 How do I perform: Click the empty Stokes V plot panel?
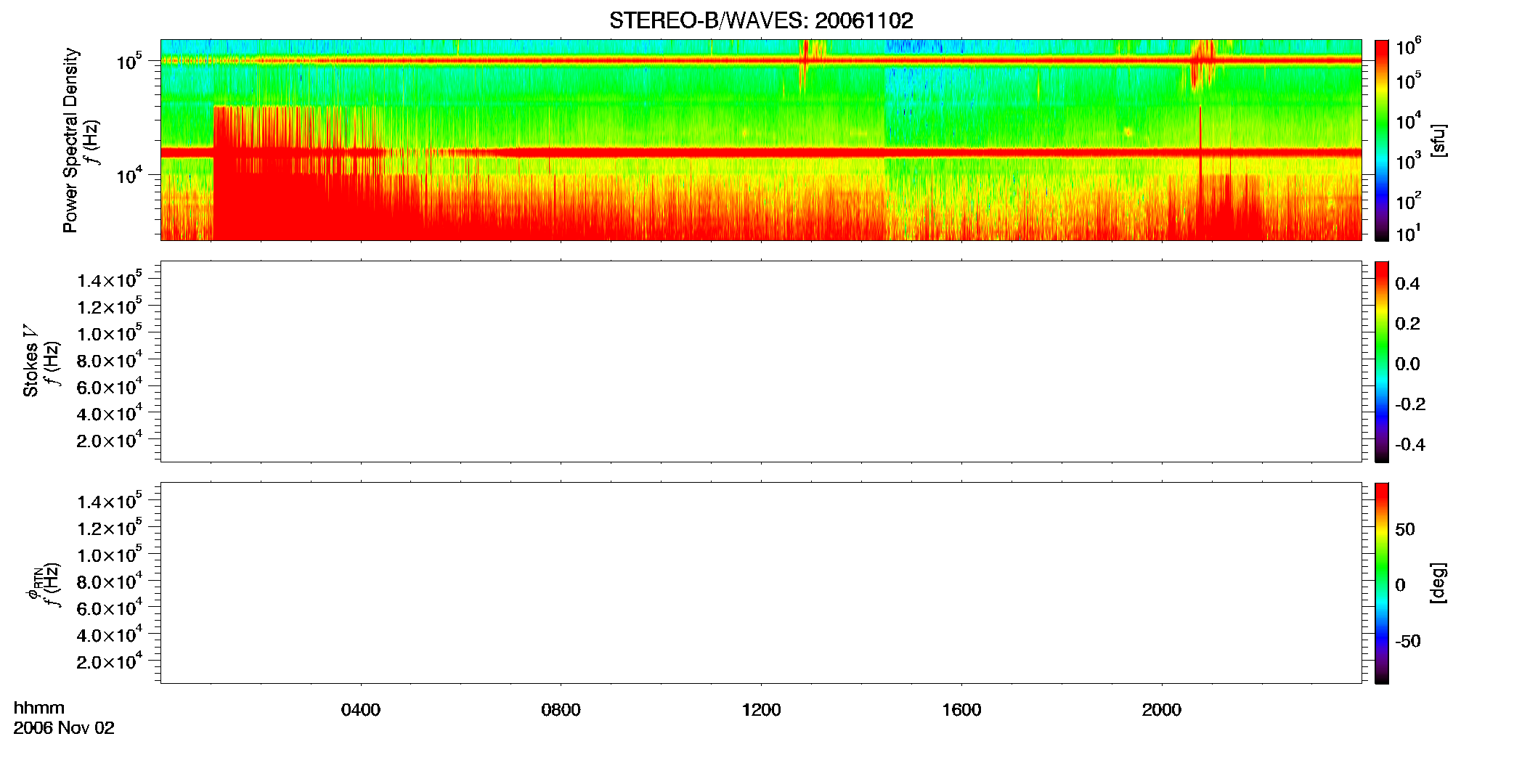point(761,362)
